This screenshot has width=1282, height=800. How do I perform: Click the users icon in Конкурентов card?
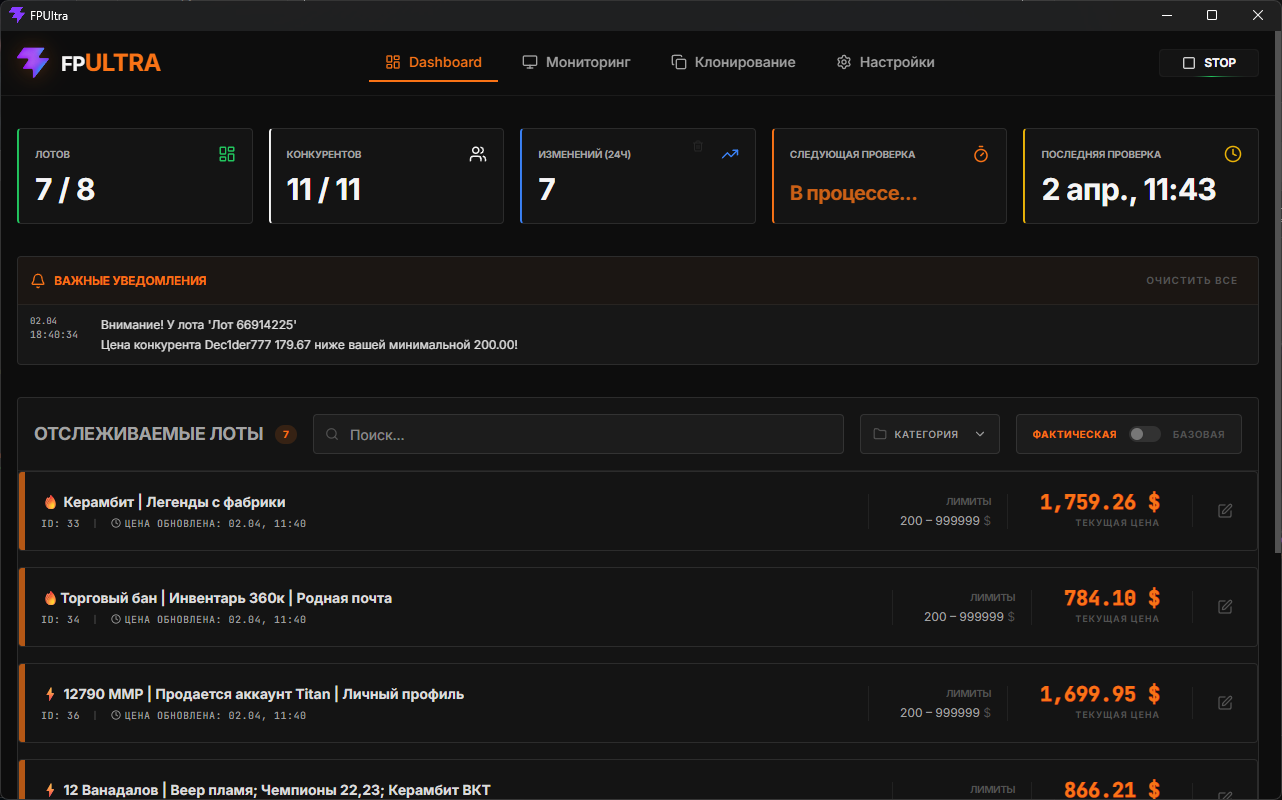pyautogui.click(x=478, y=154)
